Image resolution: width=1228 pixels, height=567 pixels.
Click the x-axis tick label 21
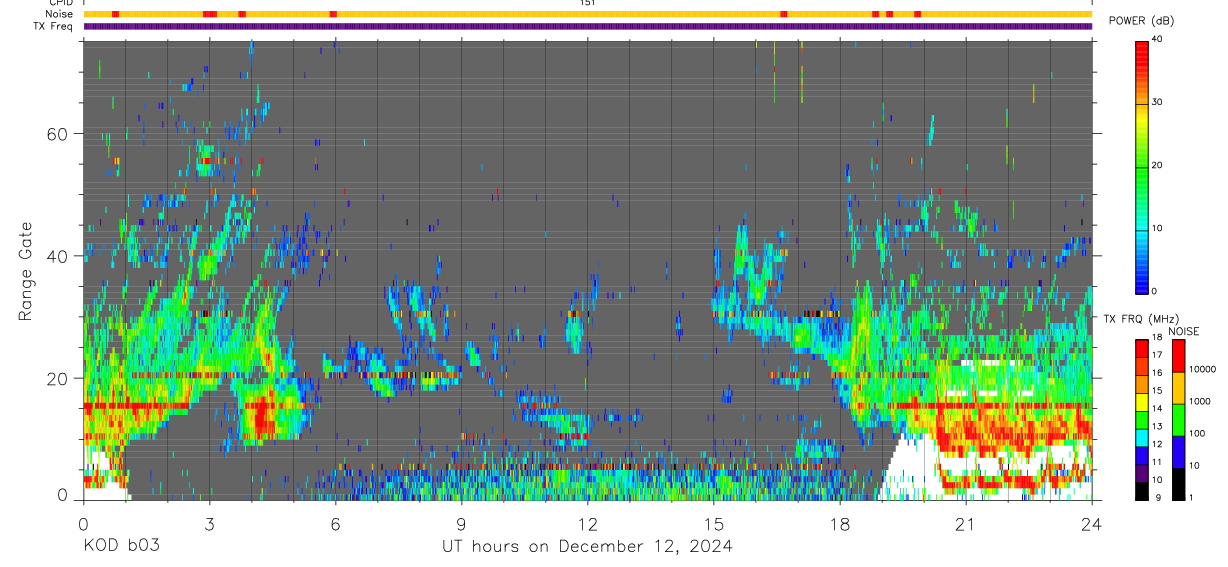point(965,523)
